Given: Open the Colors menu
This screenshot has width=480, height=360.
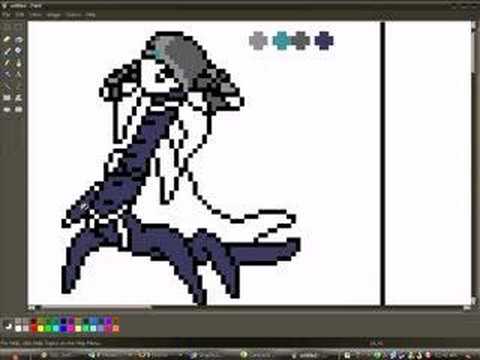Looking at the screenshot, I should [x=73, y=15].
